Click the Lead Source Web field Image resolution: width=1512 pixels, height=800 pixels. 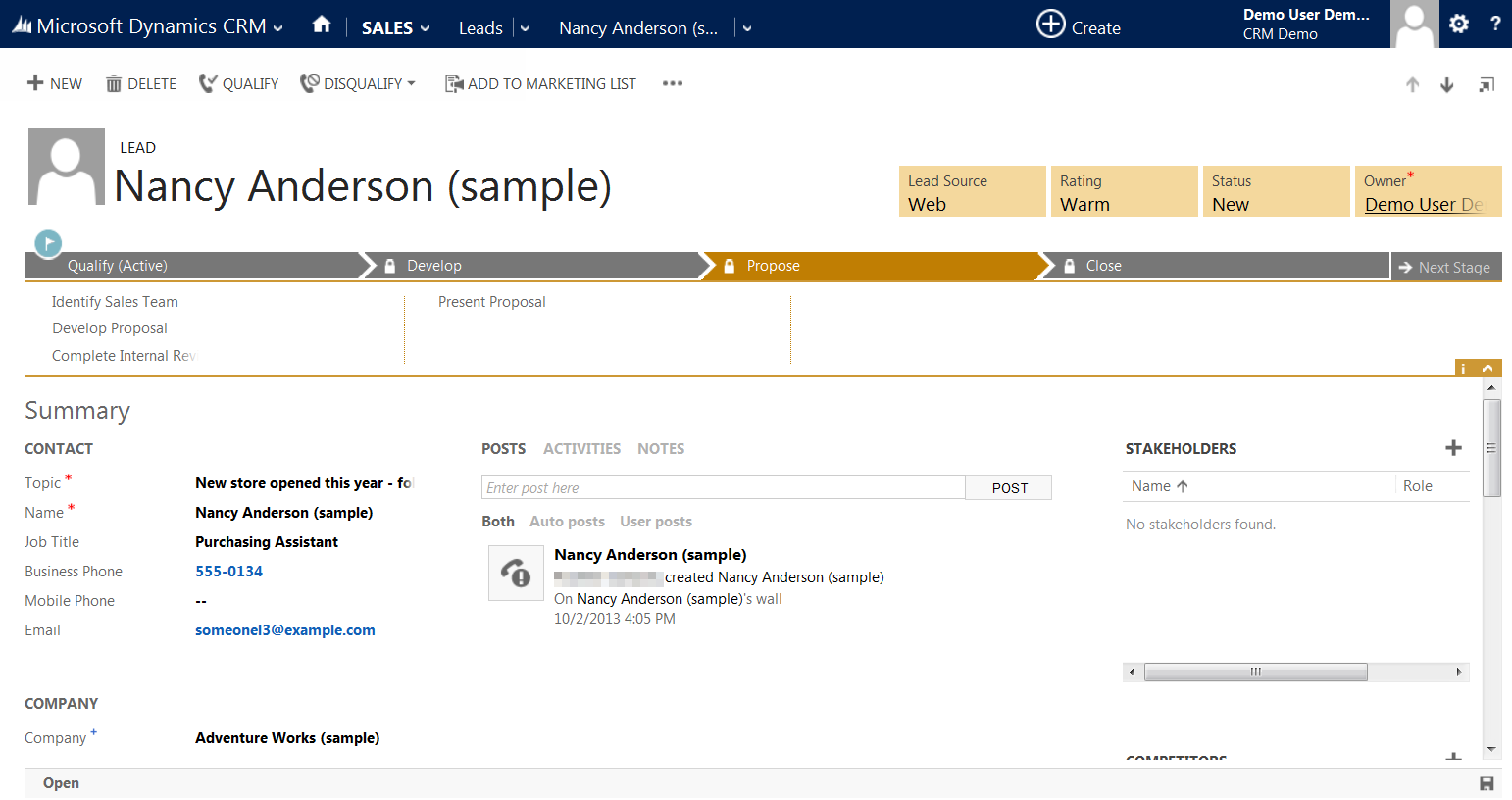coord(972,191)
